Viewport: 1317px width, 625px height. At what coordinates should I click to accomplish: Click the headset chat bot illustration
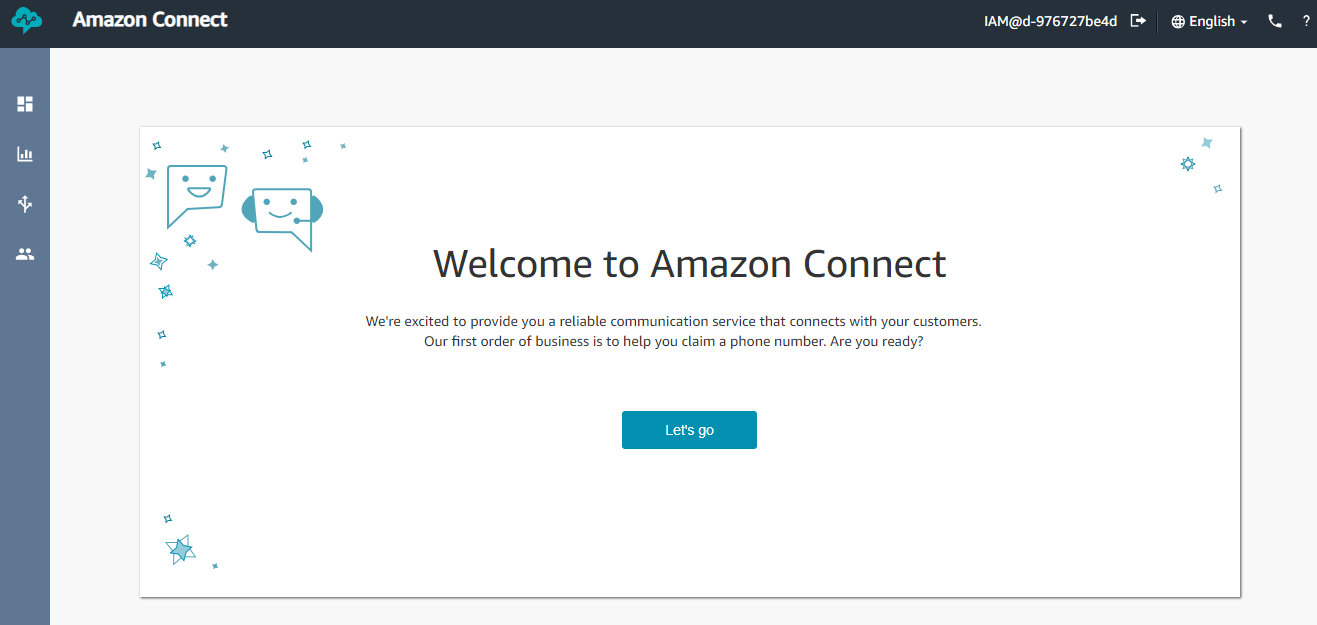(x=283, y=217)
